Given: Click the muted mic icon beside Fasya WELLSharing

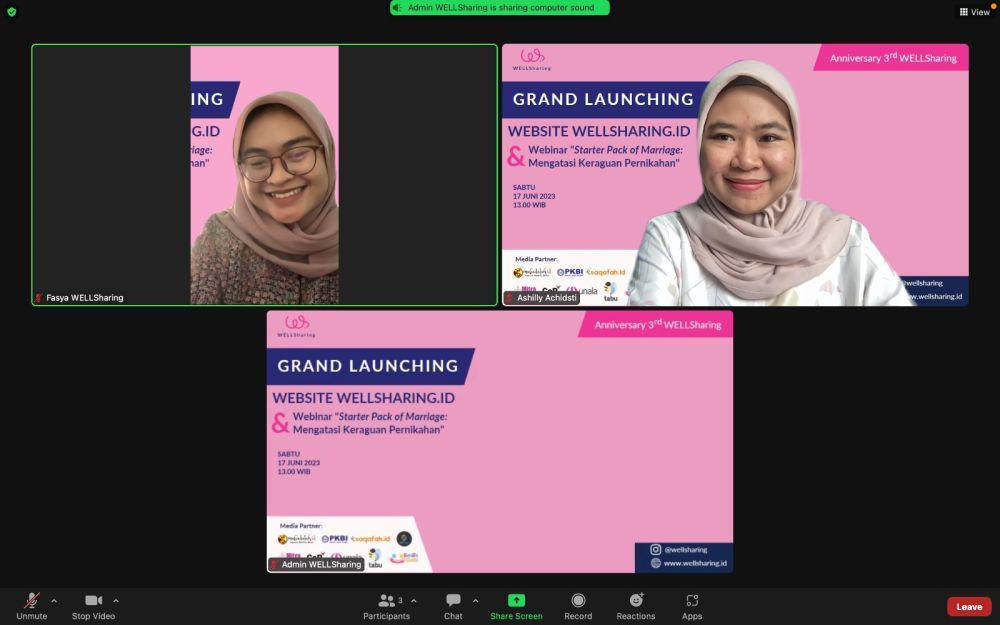Looking at the screenshot, I should (x=38, y=298).
